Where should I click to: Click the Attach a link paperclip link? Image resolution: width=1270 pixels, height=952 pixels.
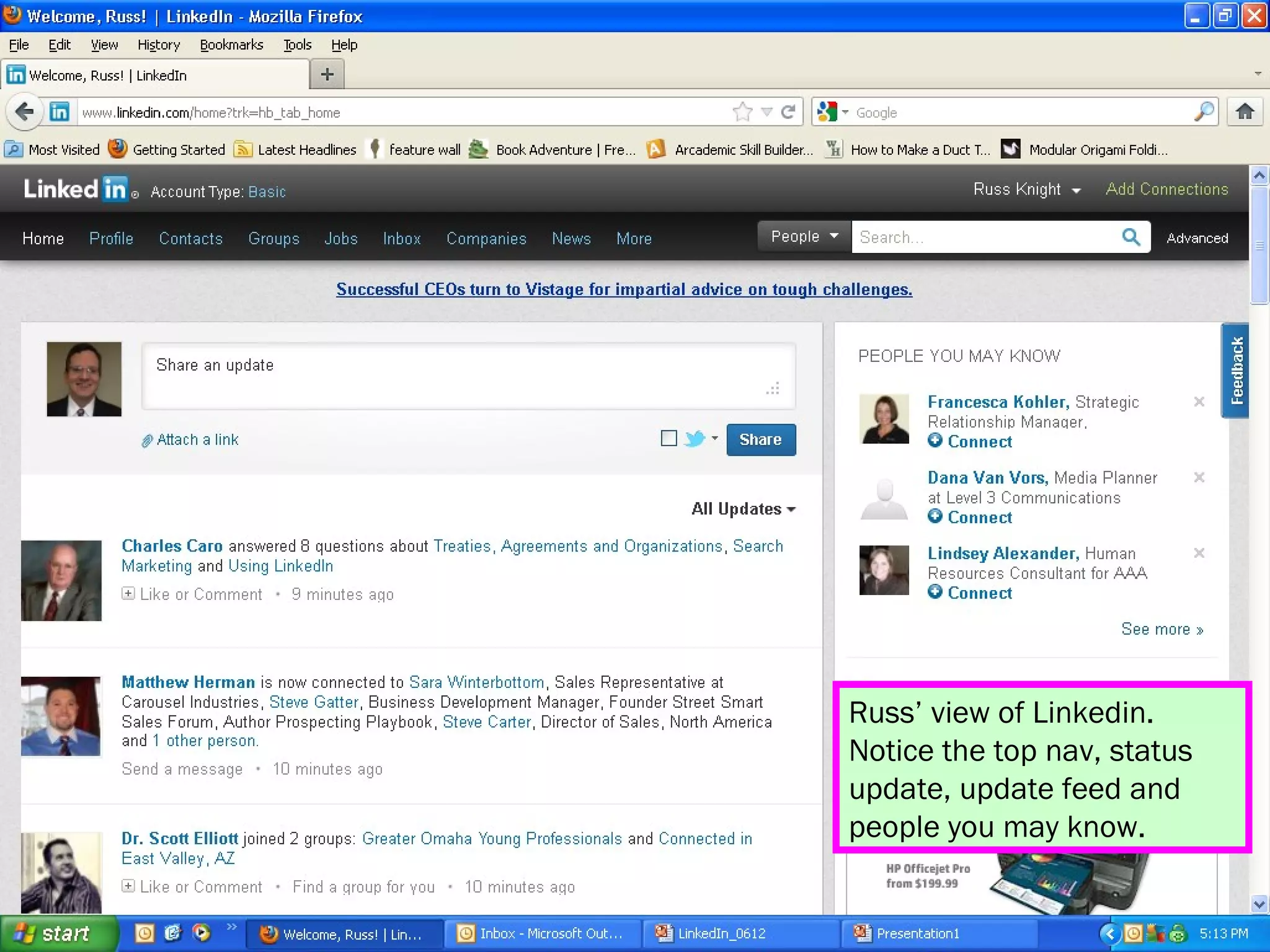(x=190, y=439)
